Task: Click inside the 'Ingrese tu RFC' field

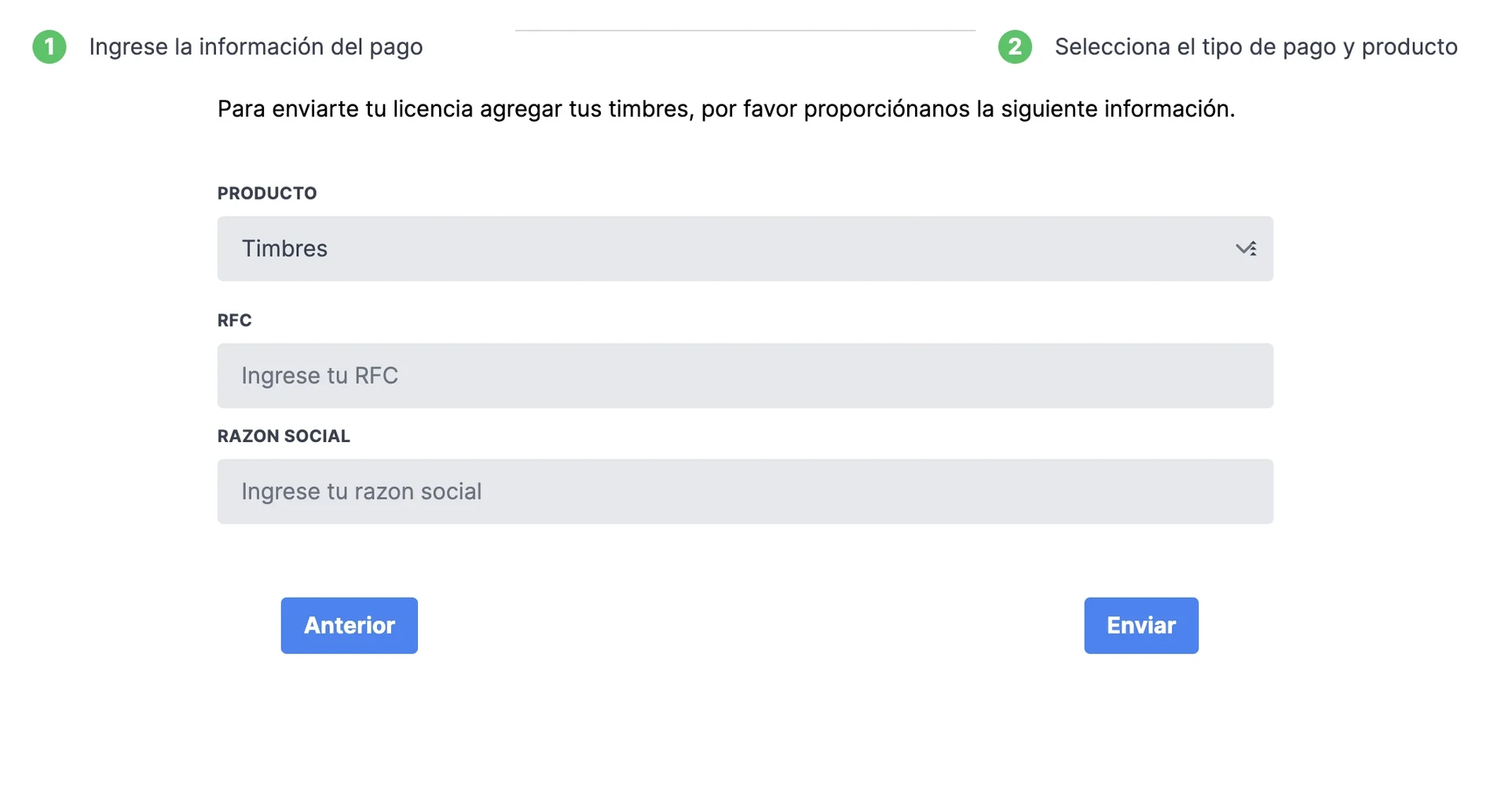Action: pyautogui.click(x=745, y=375)
